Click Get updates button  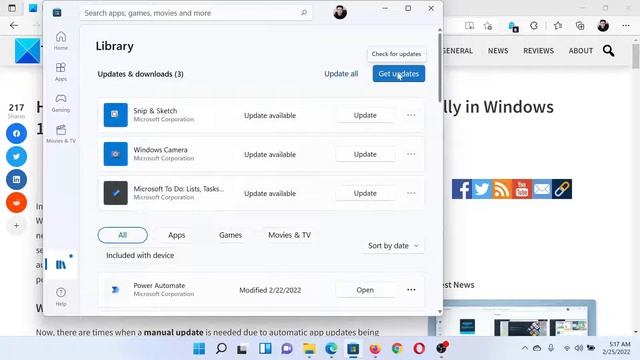[398, 73]
